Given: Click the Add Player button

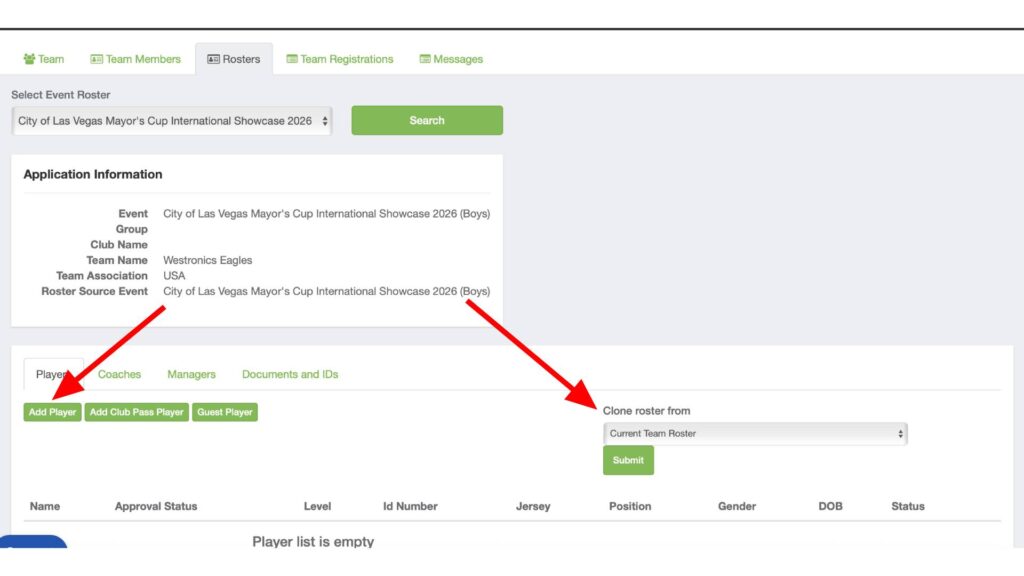Looking at the screenshot, I should tap(52, 412).
